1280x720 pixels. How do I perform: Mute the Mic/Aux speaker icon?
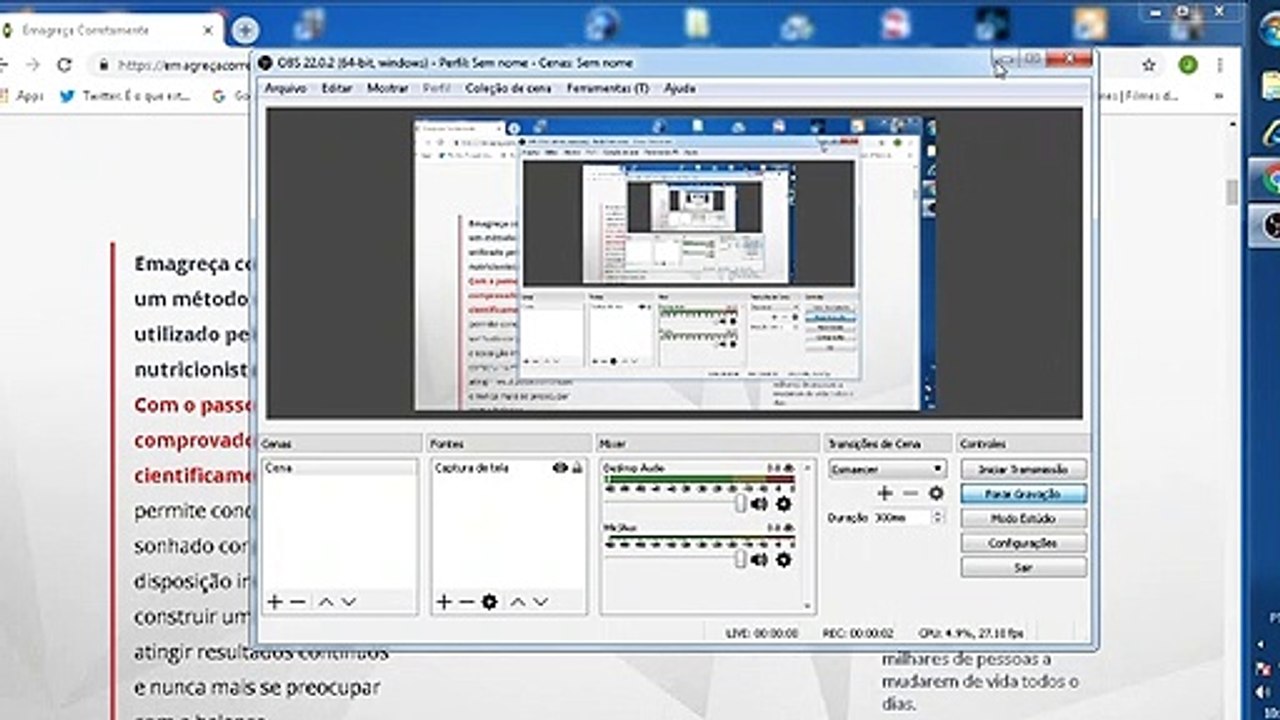(759, 560)
